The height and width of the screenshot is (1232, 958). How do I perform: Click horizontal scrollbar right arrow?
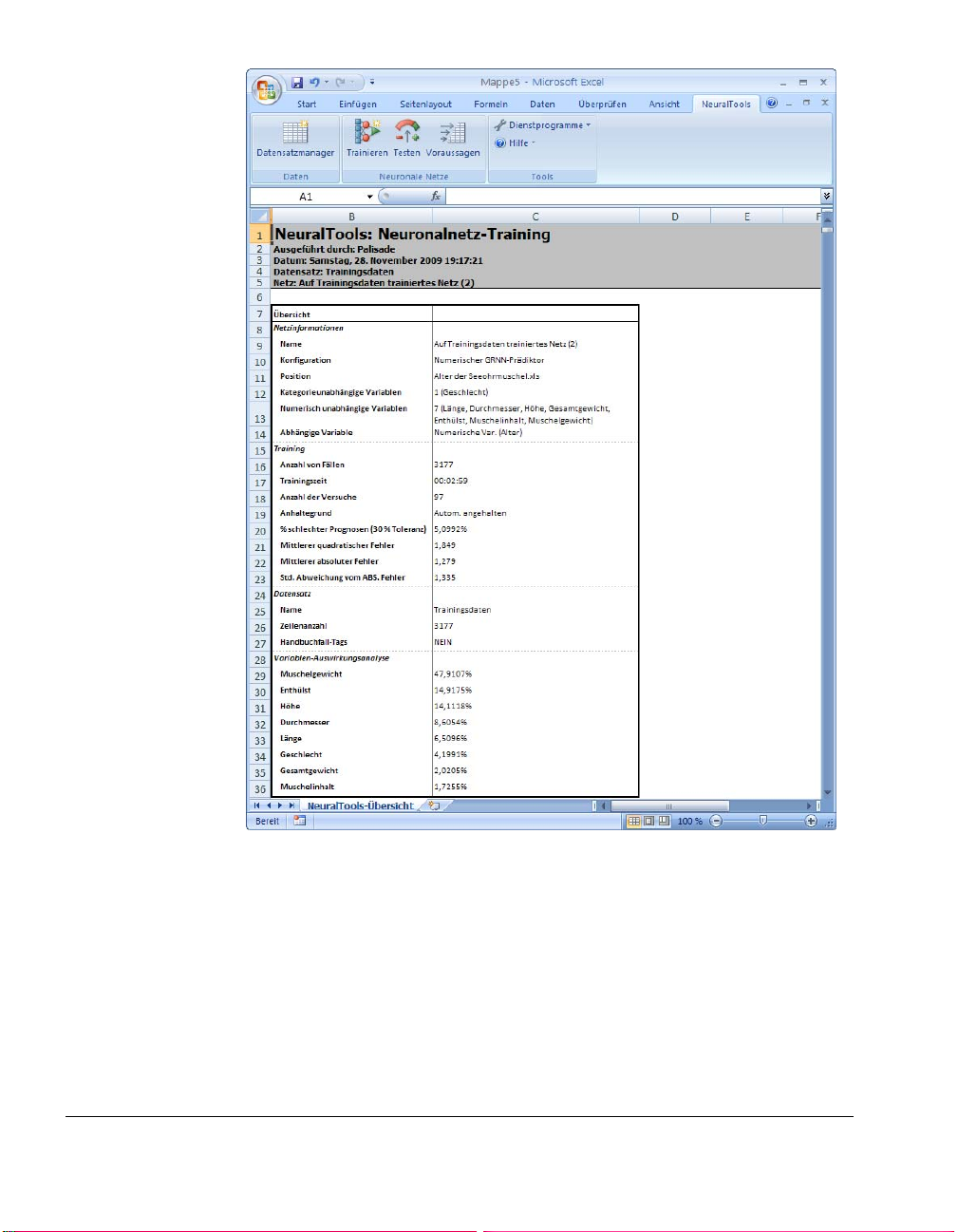[x=810, y=806]
